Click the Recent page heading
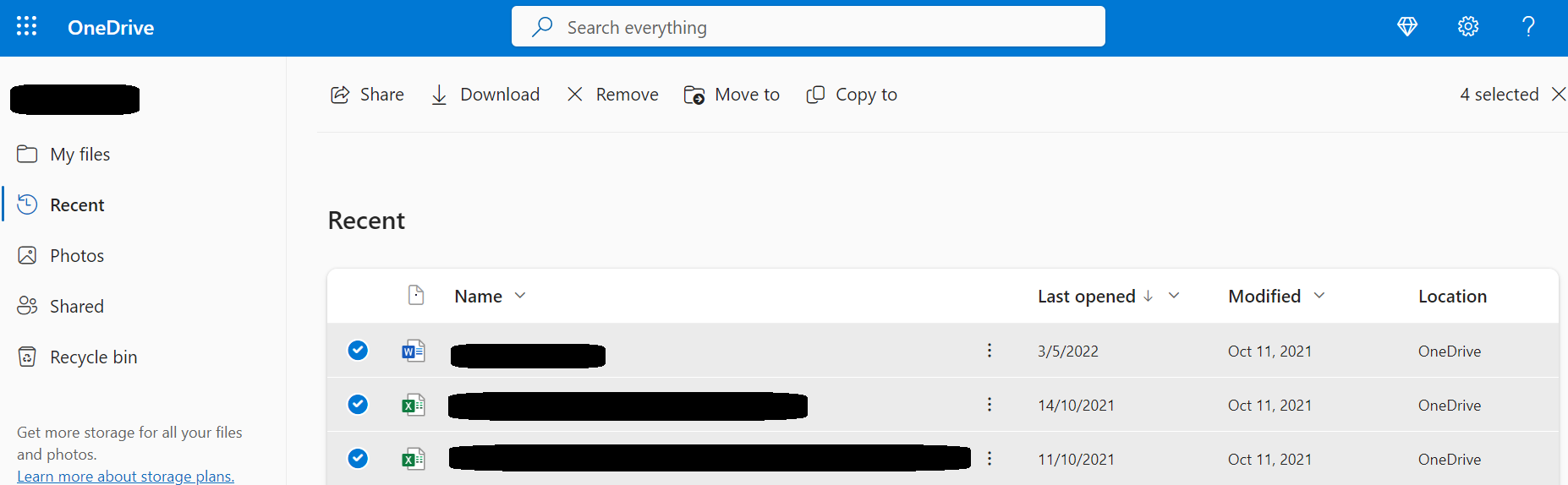The height and width of the screenshot is (485, 1568). click(x=366, y=221)
